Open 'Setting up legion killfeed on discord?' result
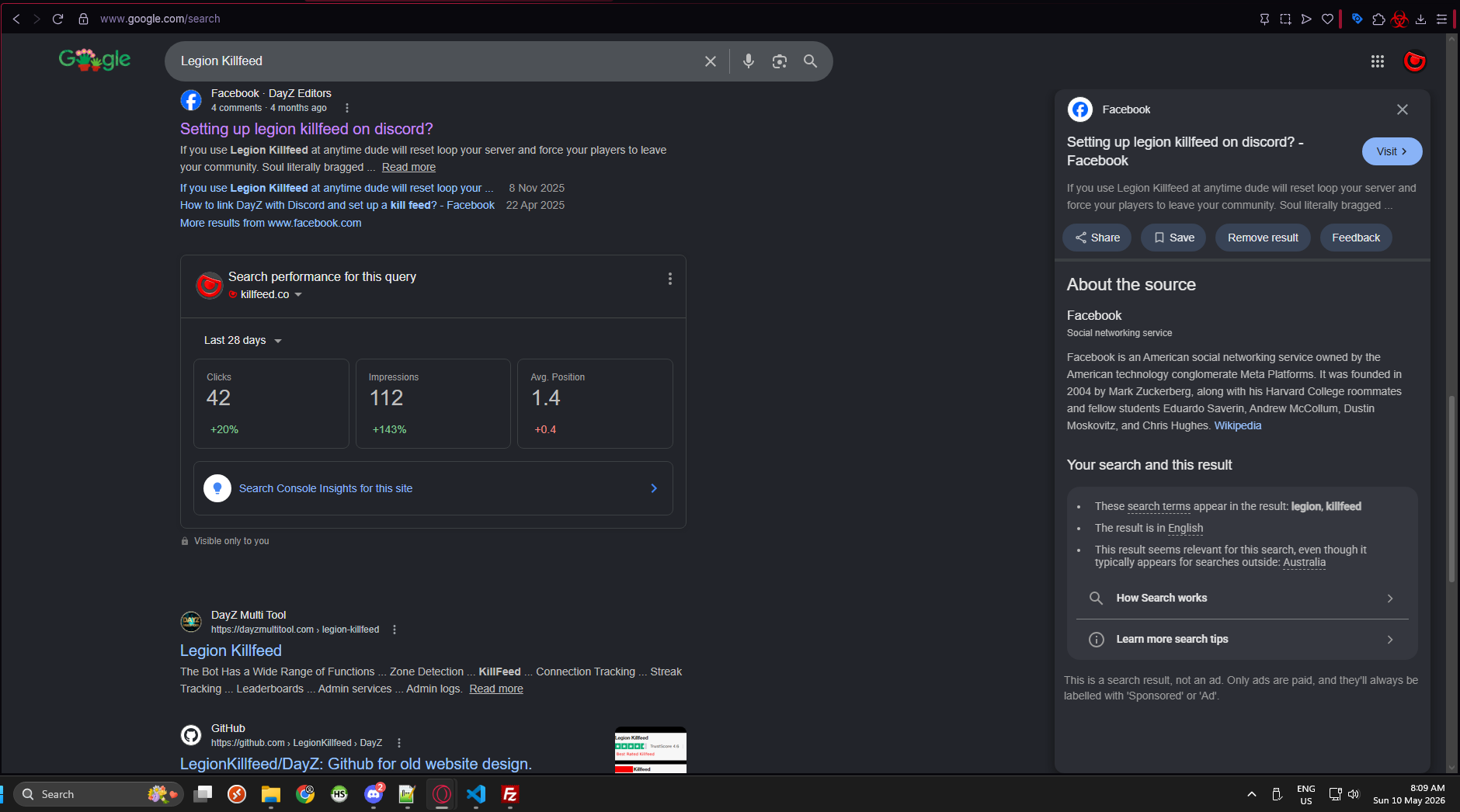 tap(307, 129)
